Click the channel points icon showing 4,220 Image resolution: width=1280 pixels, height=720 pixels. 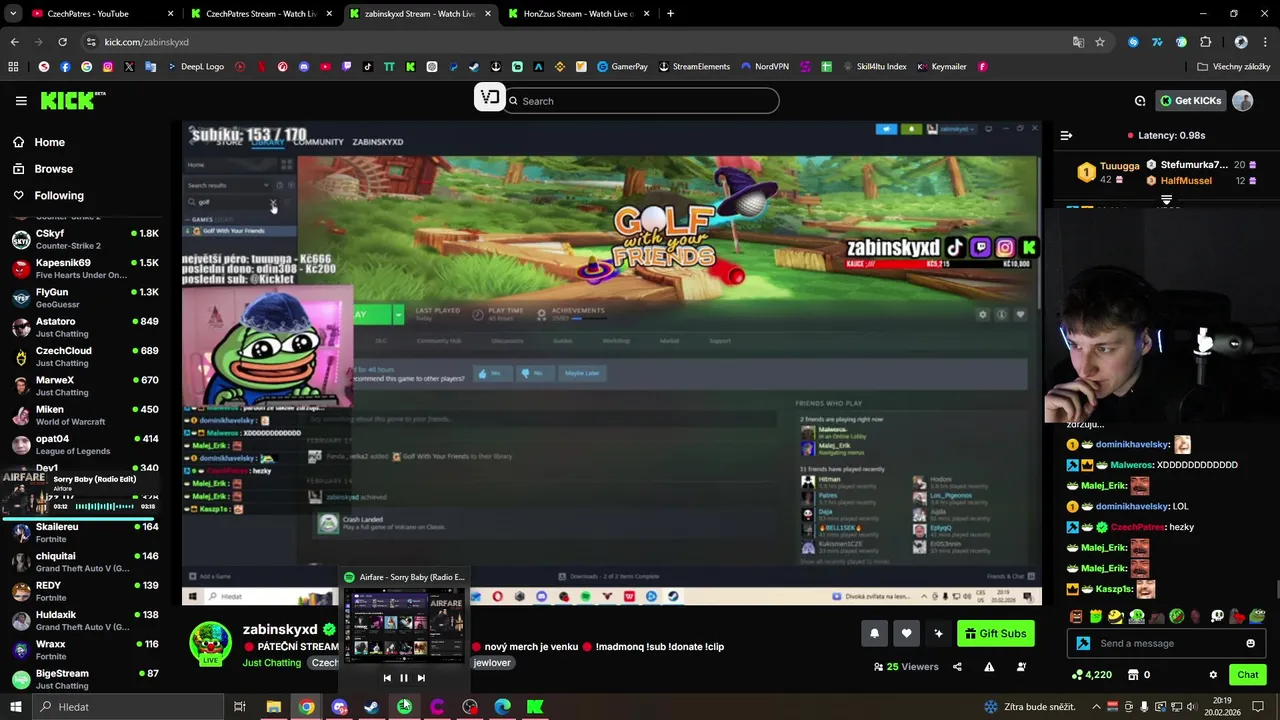(1077, 675)
